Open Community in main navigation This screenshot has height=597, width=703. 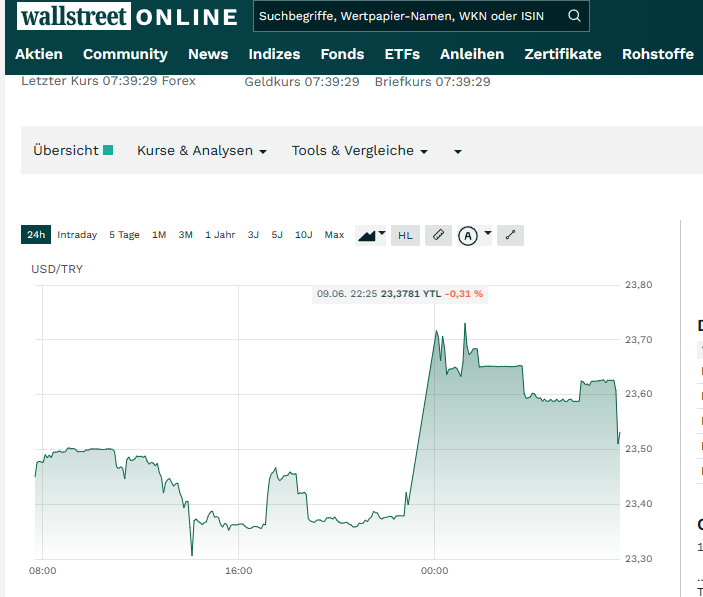coord(125,54)
